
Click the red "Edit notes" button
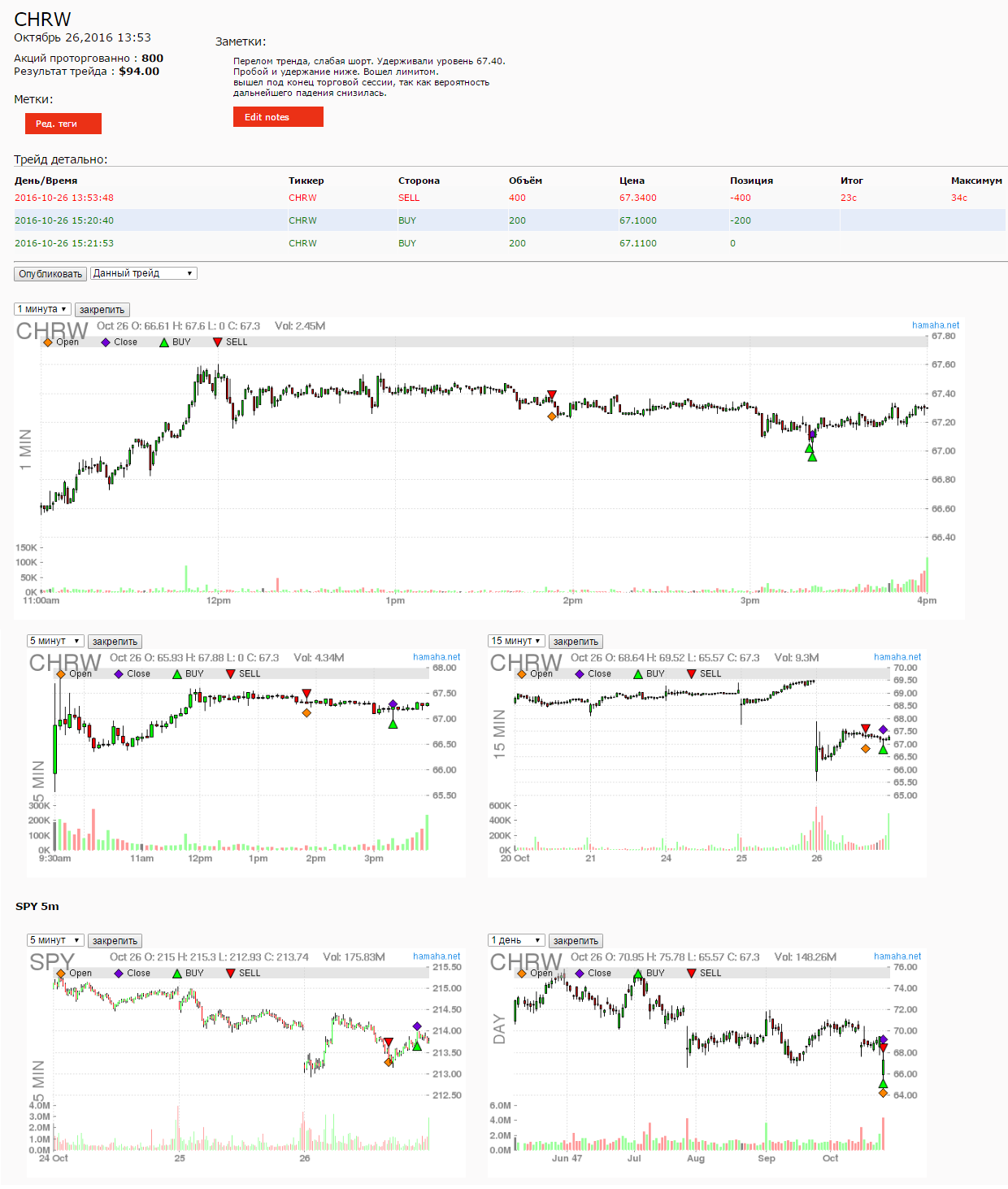click(278, 117)
